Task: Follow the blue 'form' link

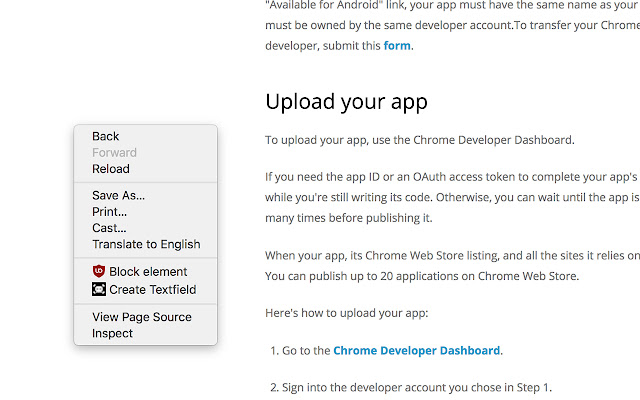Action: click(x=397, y=45)
